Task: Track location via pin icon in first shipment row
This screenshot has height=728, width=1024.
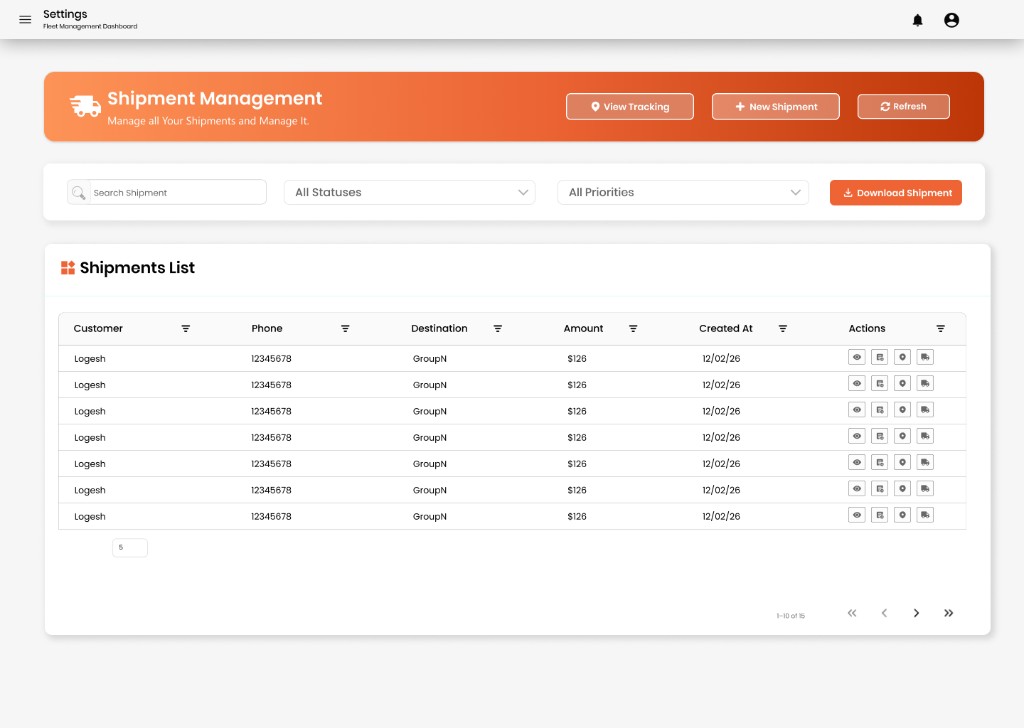Action: pos(903,357)
